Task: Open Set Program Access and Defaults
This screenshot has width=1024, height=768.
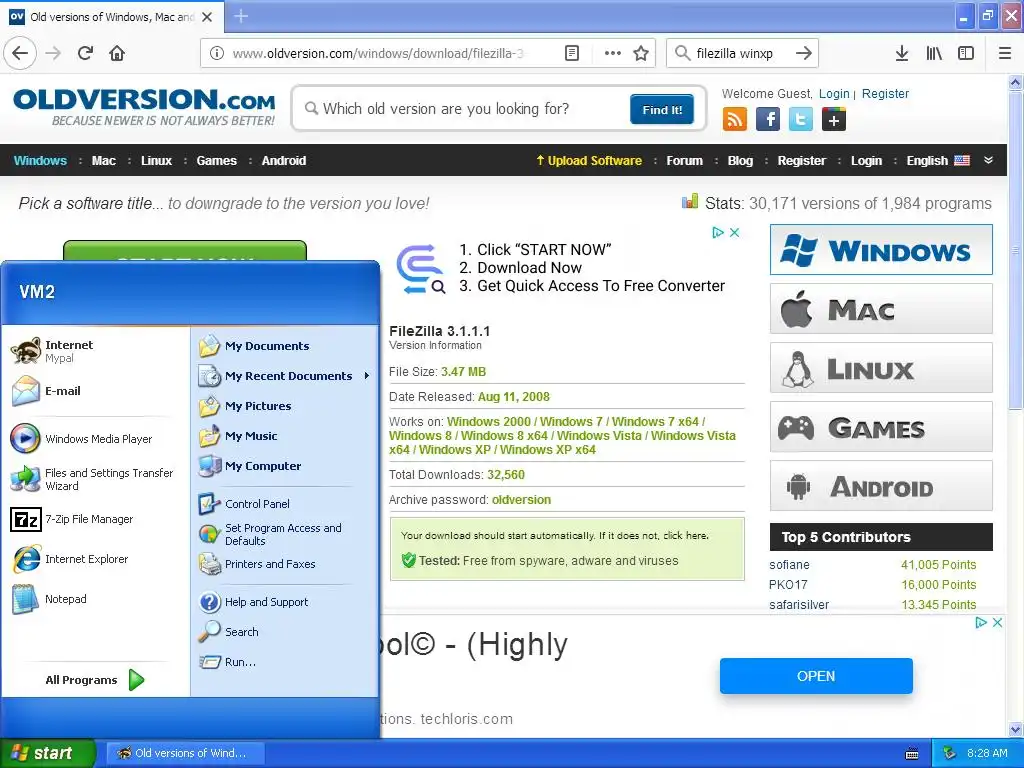Action: [x=283, y=534]
